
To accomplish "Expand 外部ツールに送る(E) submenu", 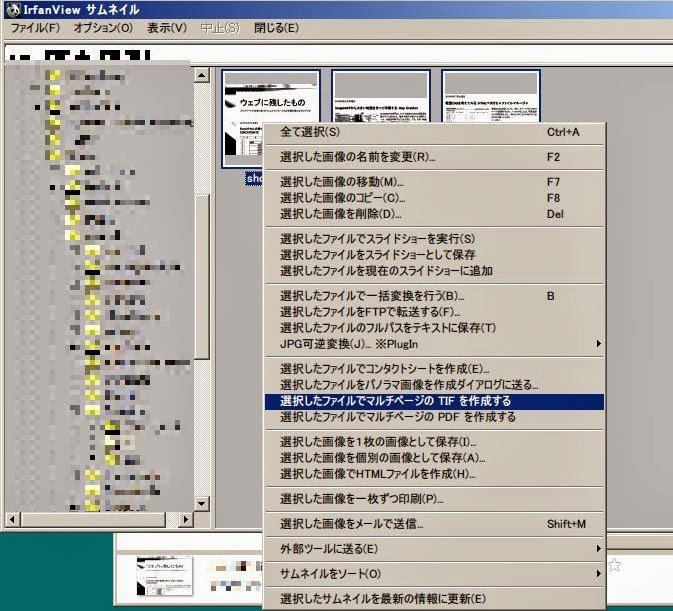I will [x=434, y=549].
